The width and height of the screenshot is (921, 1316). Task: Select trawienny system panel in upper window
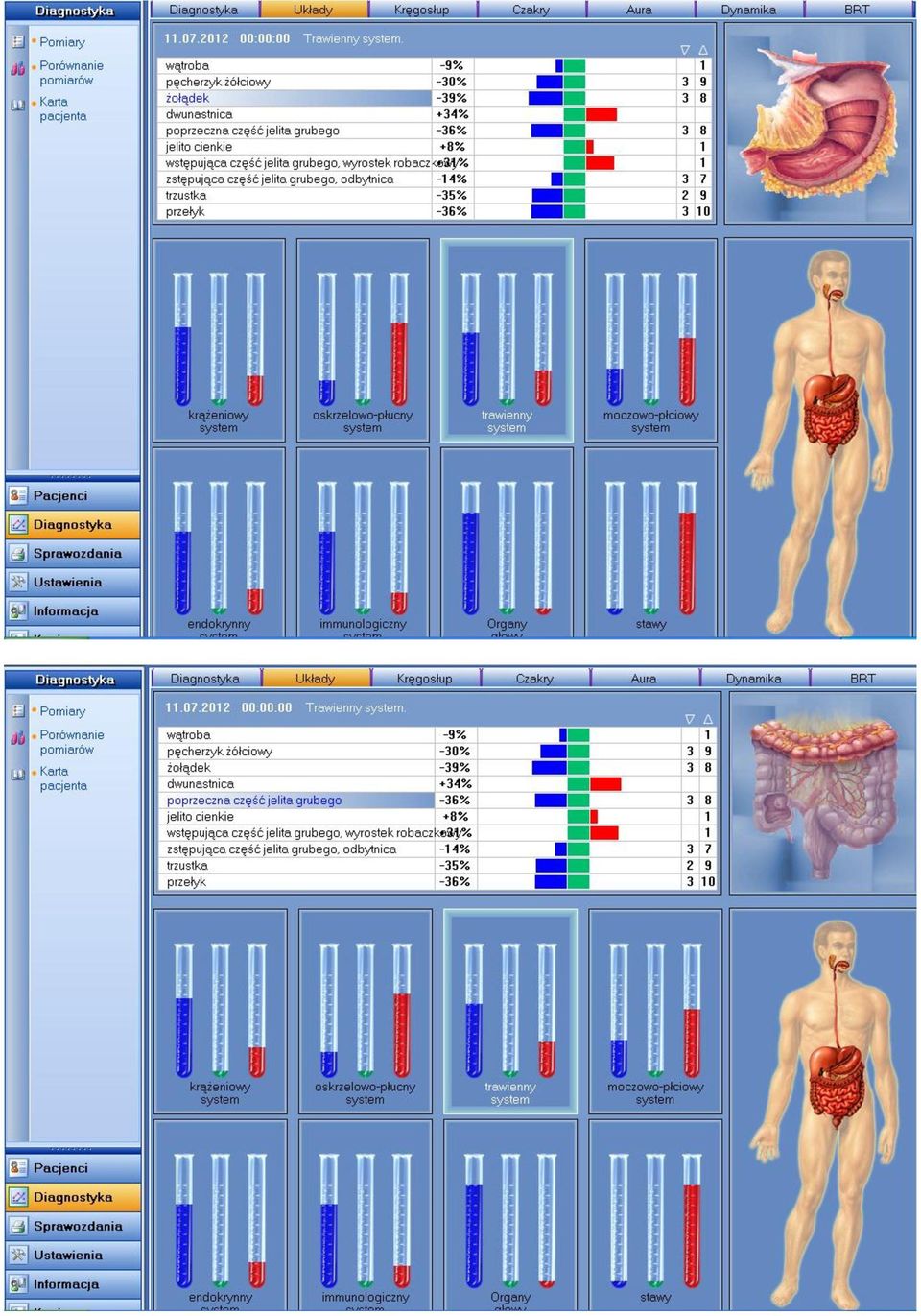pos(507,340)
